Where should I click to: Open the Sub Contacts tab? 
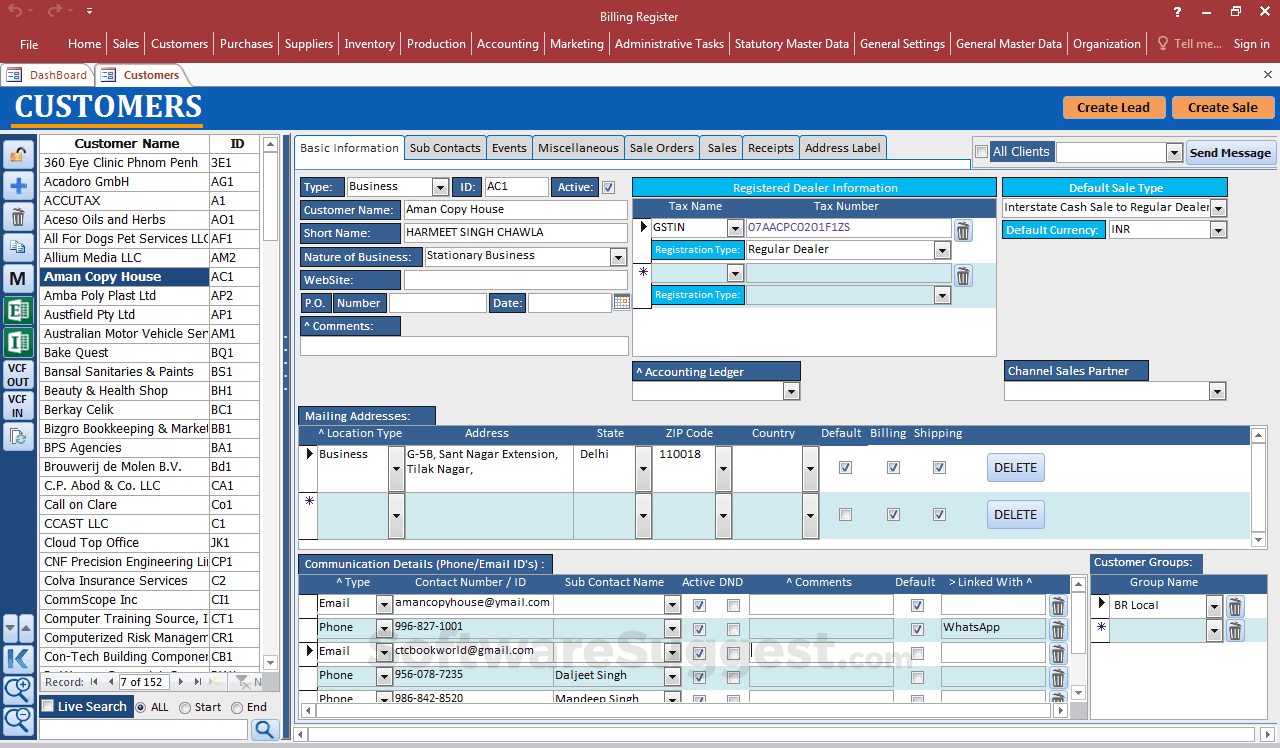click(445, 148)
